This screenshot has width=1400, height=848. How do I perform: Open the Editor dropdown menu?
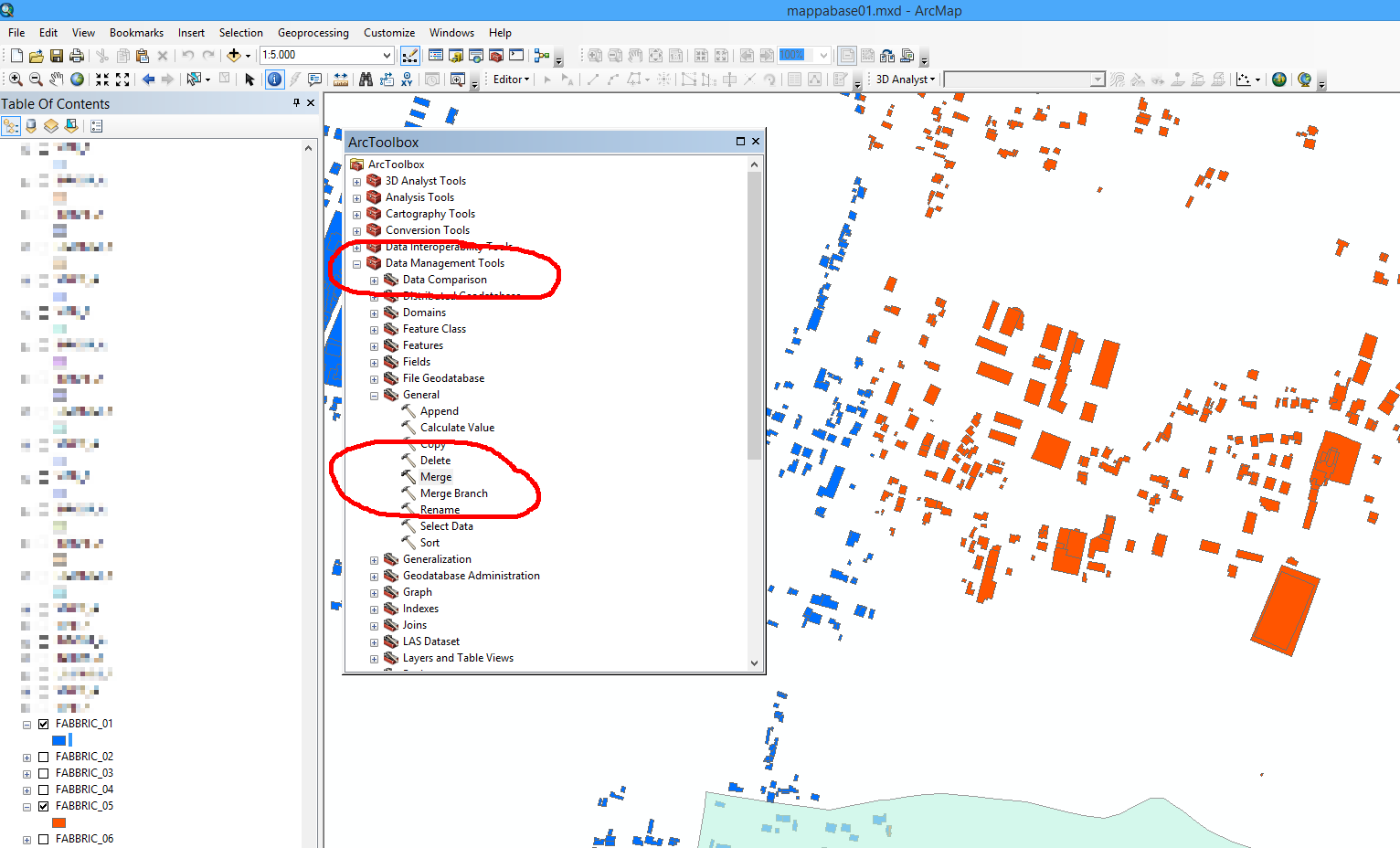pyautogui.click(x=511, y=79)
